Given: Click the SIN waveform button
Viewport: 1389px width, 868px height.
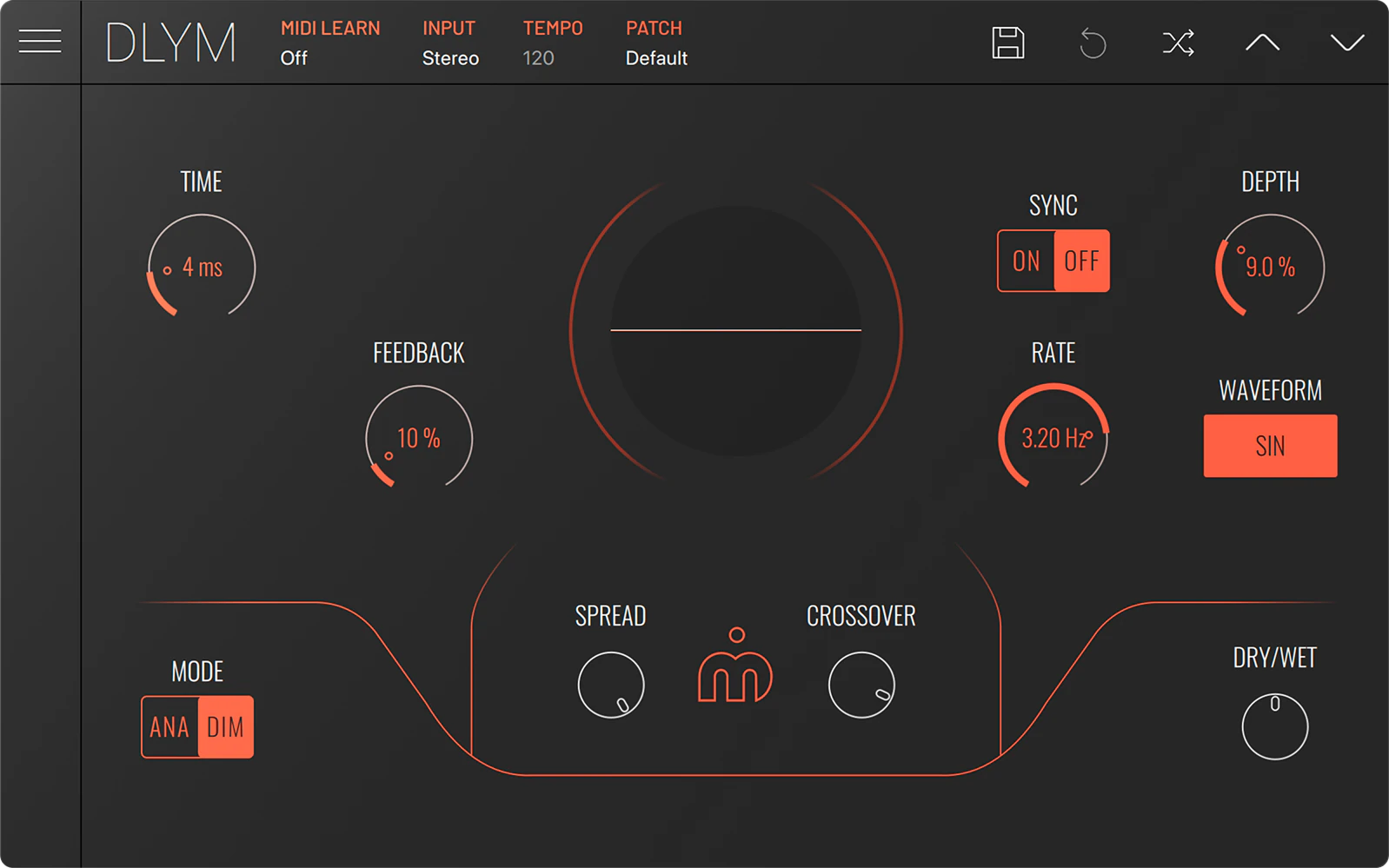Looking at the screenshot, I should click(x=1270, y=446).
